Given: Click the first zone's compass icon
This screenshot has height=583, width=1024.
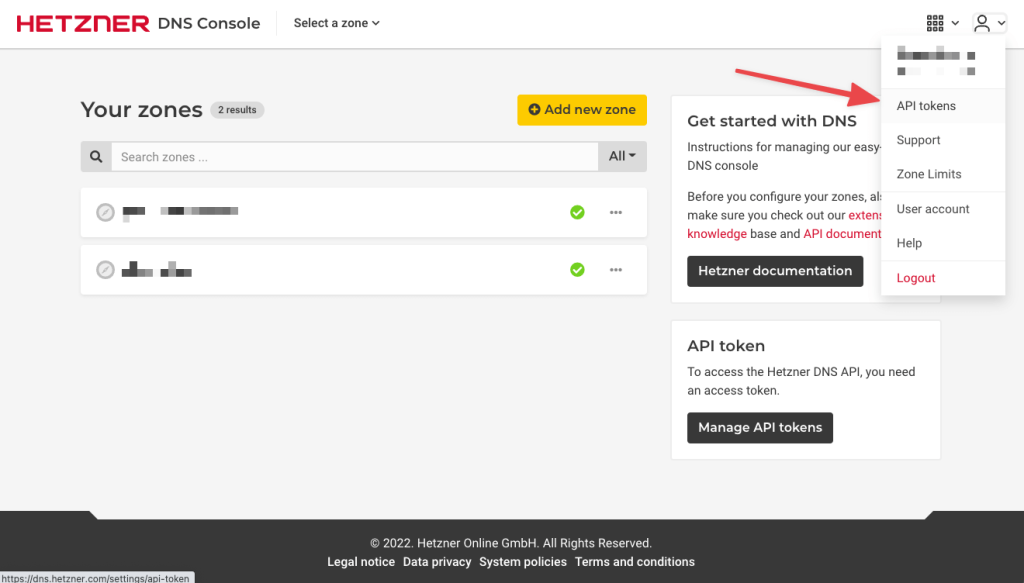Looking at the screenshot, I should point(105,212).
